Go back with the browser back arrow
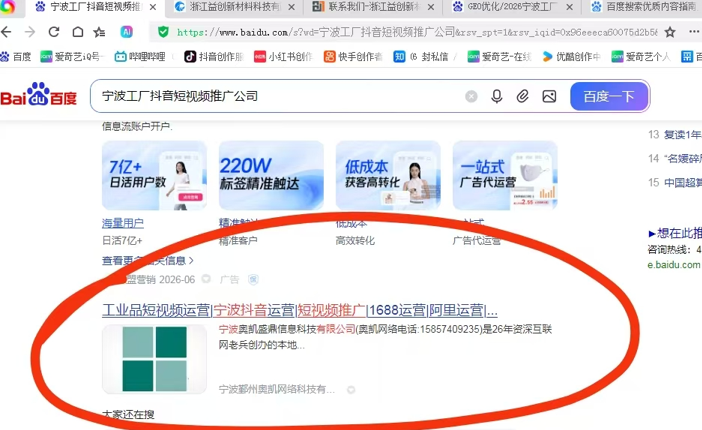702x430 pixels. pyautogui.click(x=6, y=32)
